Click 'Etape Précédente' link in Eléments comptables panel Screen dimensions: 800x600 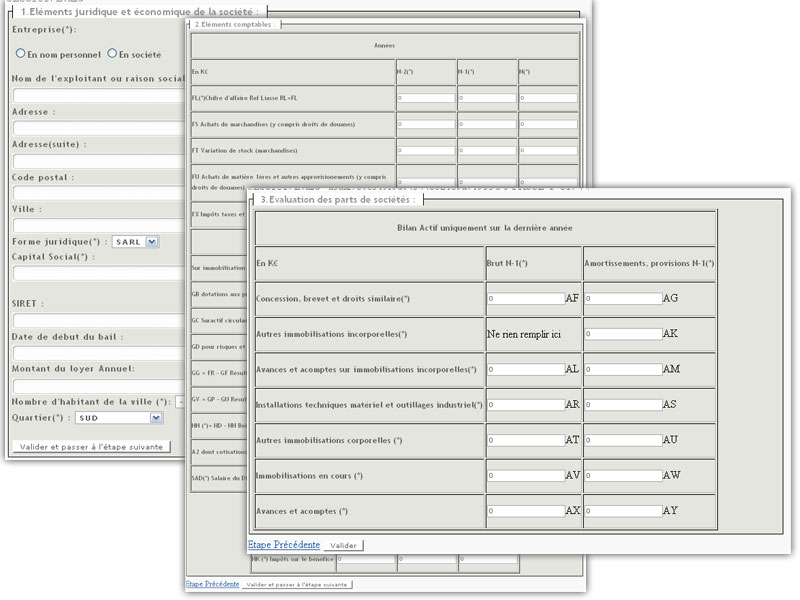pyautogui.click(x=212, y=584)
